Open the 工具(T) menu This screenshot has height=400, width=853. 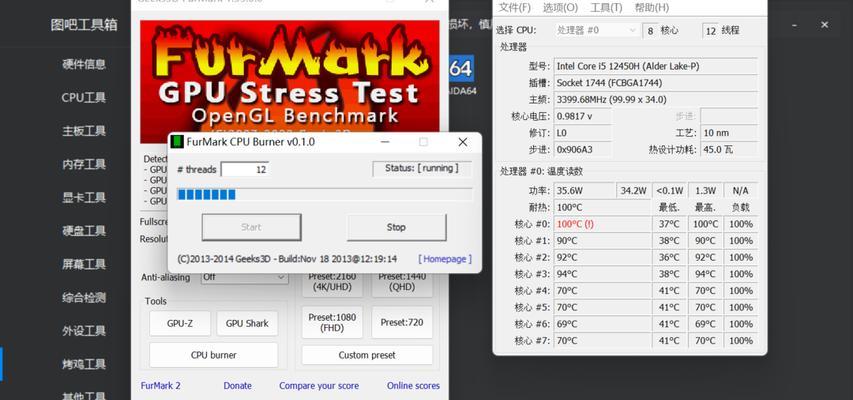point(606,8)
